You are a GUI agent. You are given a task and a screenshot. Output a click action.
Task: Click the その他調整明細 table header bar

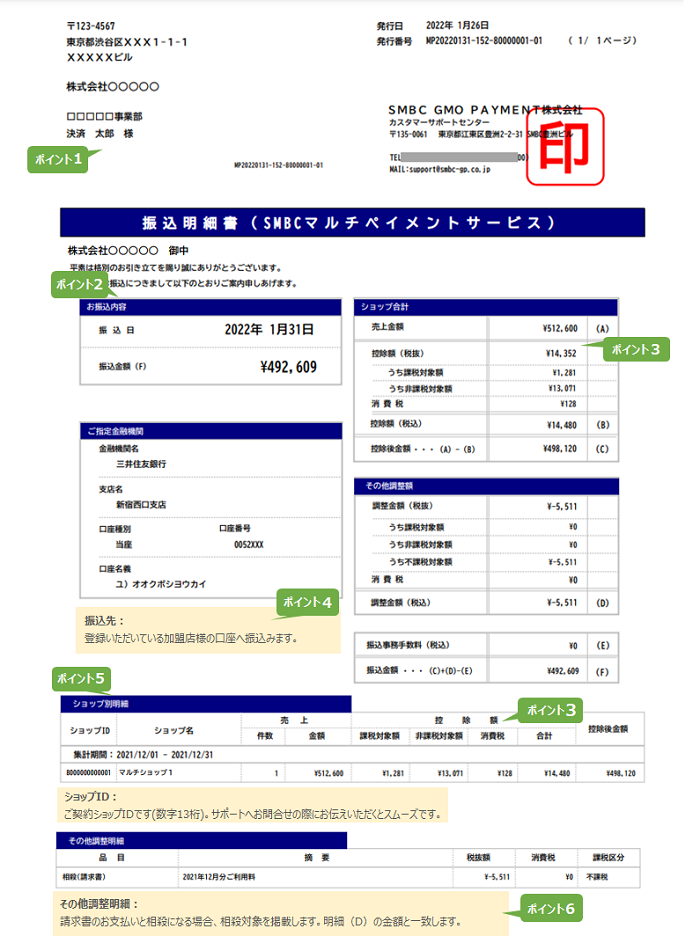click(202, 840)
